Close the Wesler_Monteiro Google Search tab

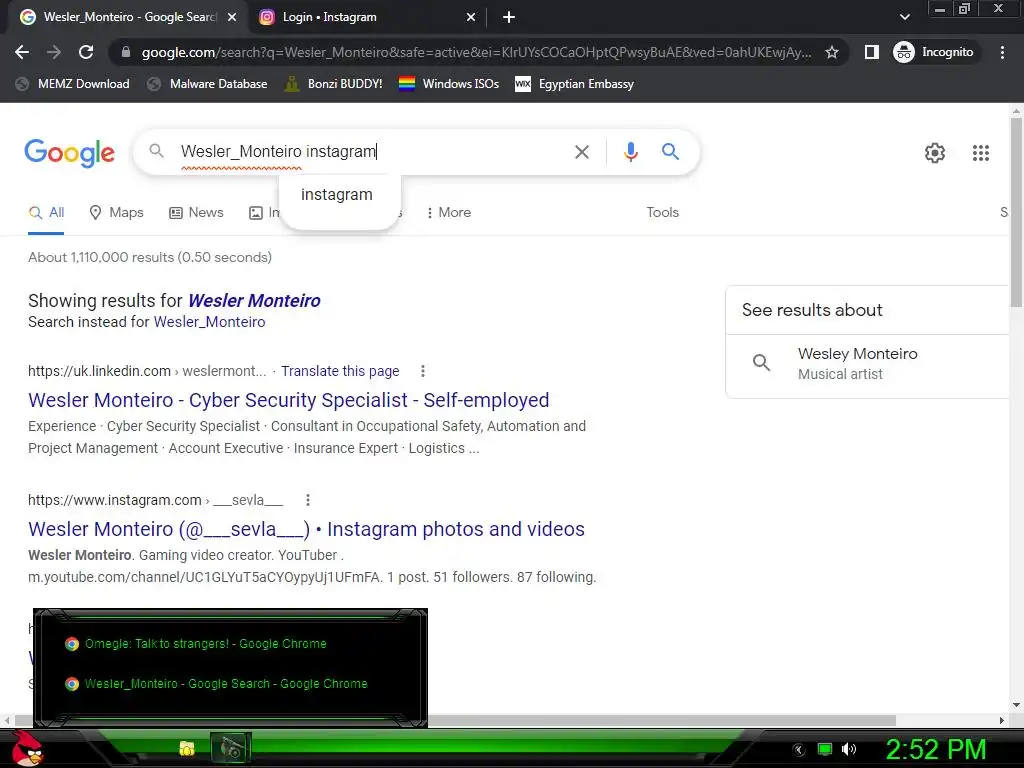tap(231, 17)
